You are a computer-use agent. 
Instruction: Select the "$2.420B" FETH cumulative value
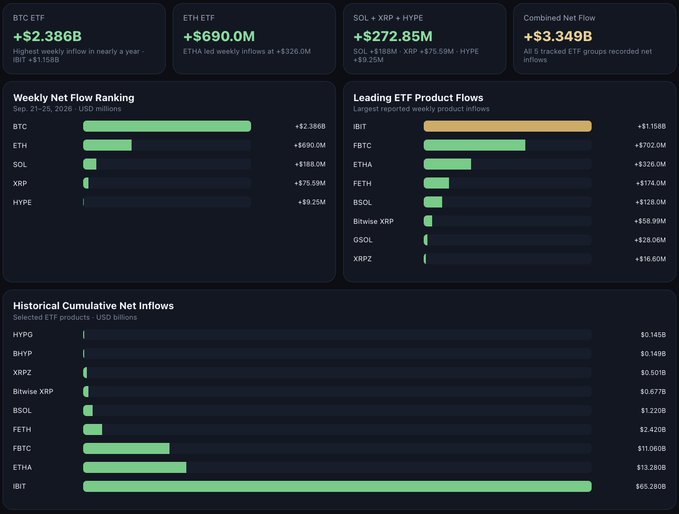(x=653, y=430)
